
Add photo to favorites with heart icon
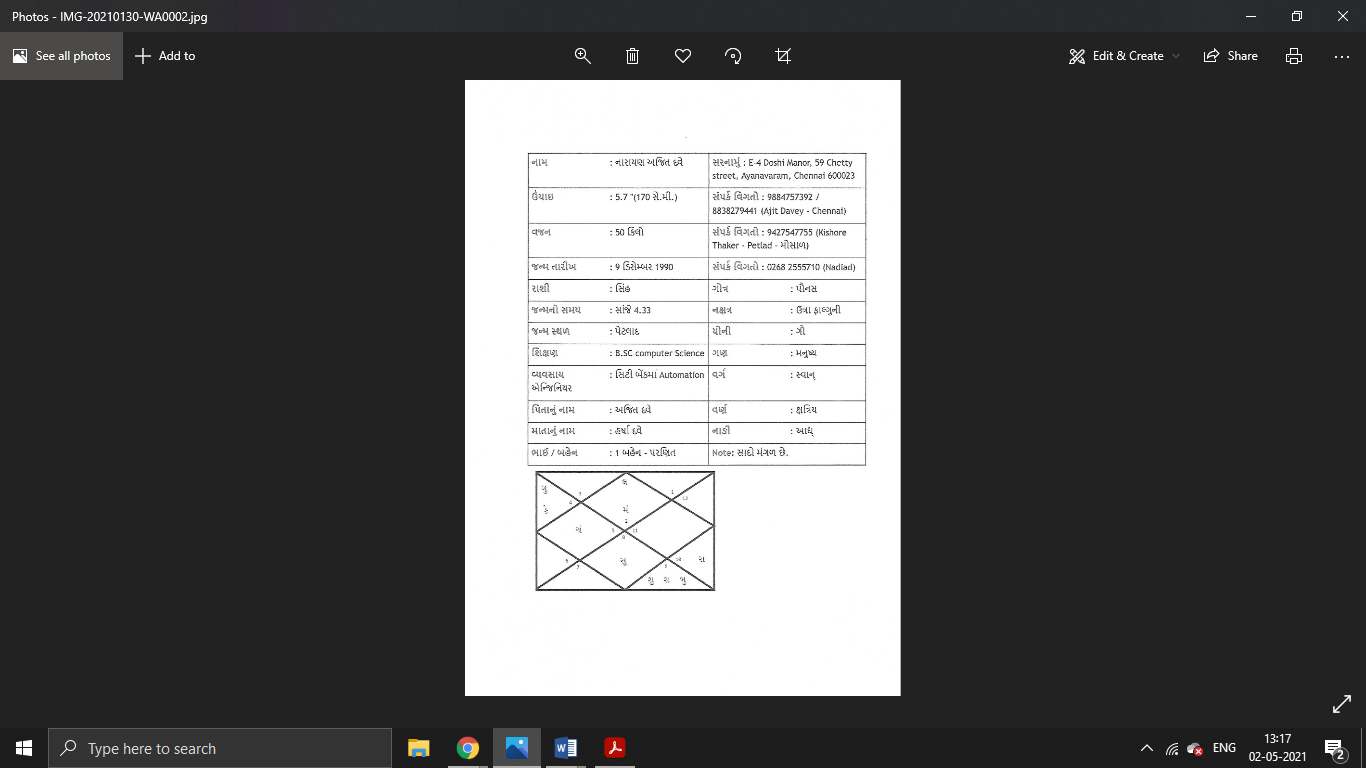tap(683, 56)
